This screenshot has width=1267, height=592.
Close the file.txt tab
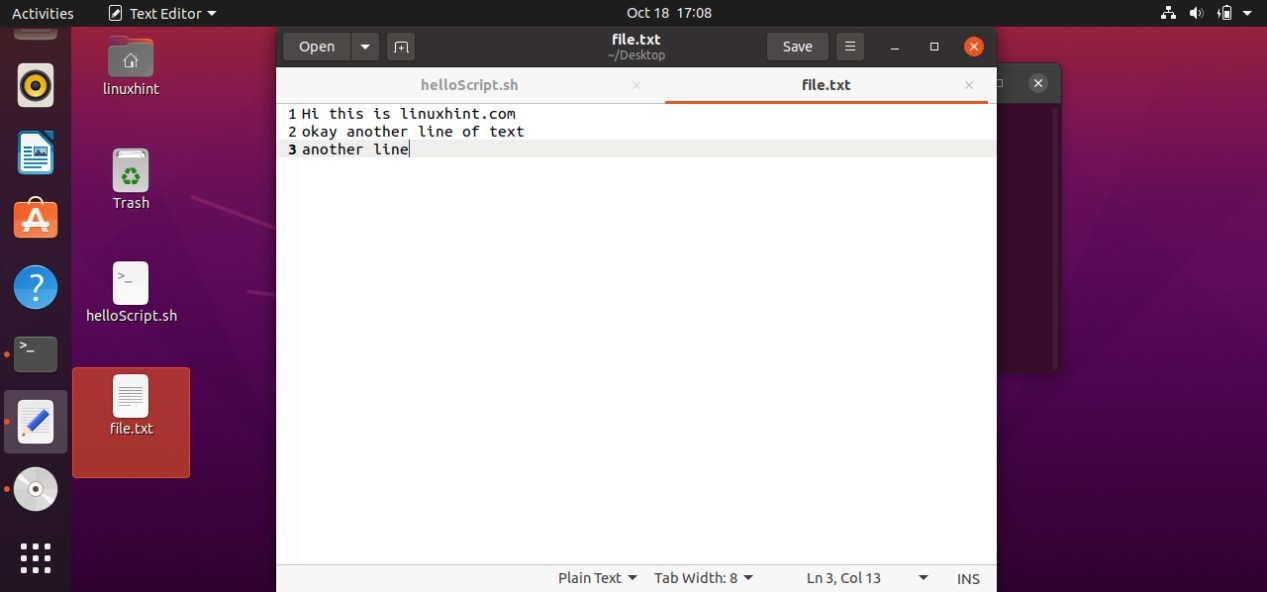pos(968,86)
